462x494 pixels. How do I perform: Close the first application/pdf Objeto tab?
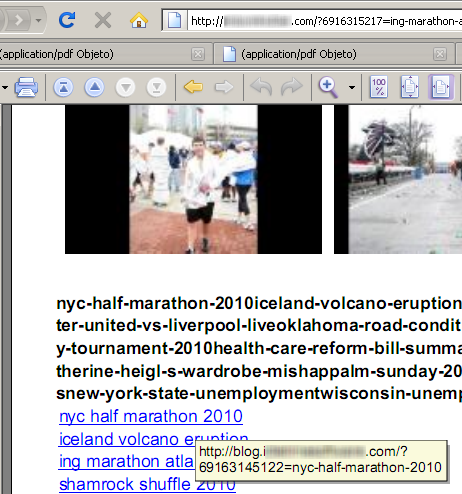click(198, 54)
